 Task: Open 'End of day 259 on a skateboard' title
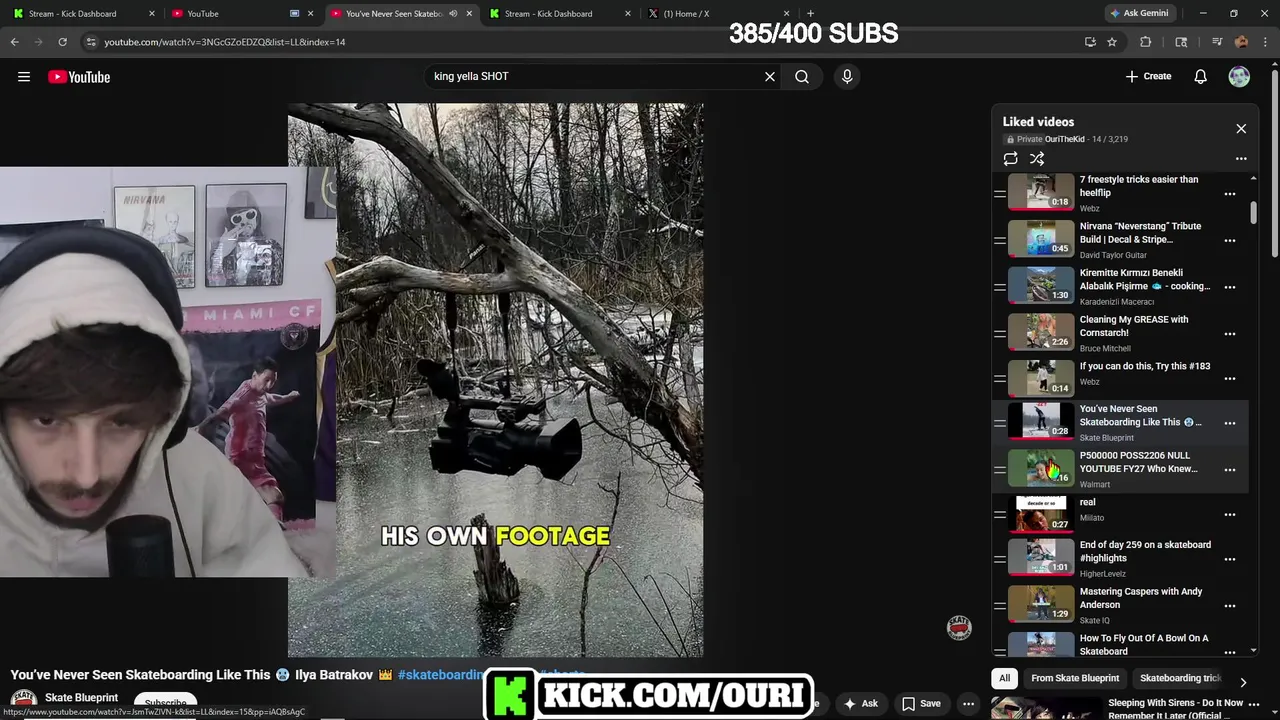[x=1145, y=551]
